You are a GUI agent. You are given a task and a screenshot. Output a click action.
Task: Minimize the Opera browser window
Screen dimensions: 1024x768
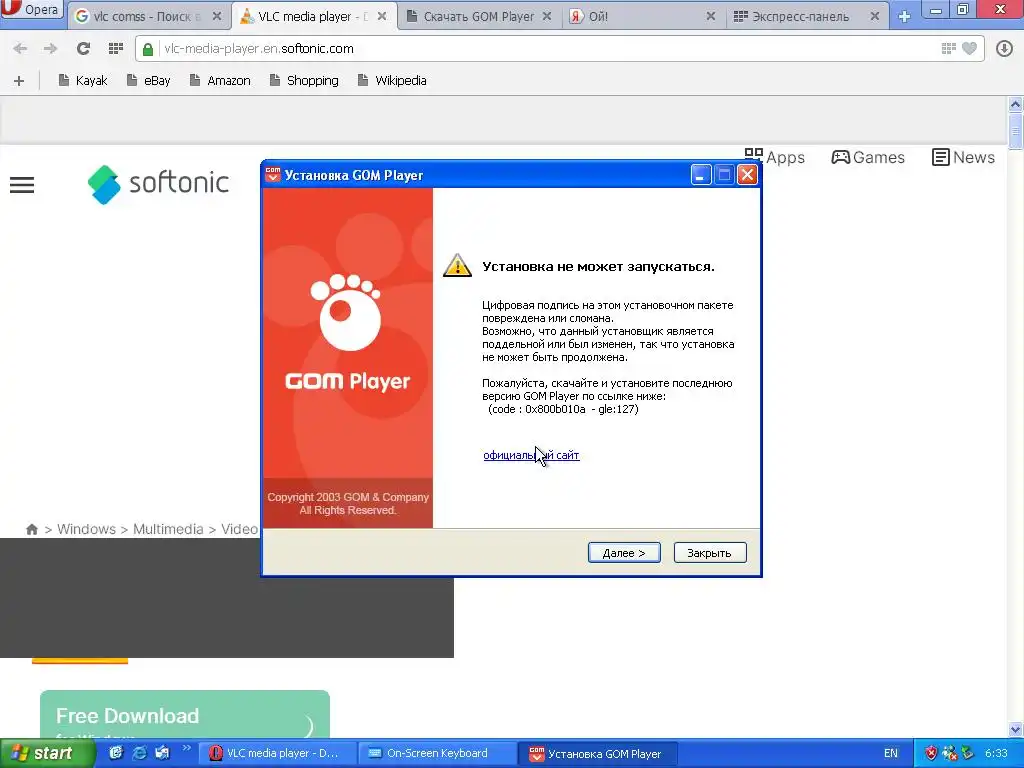[936, 9]
